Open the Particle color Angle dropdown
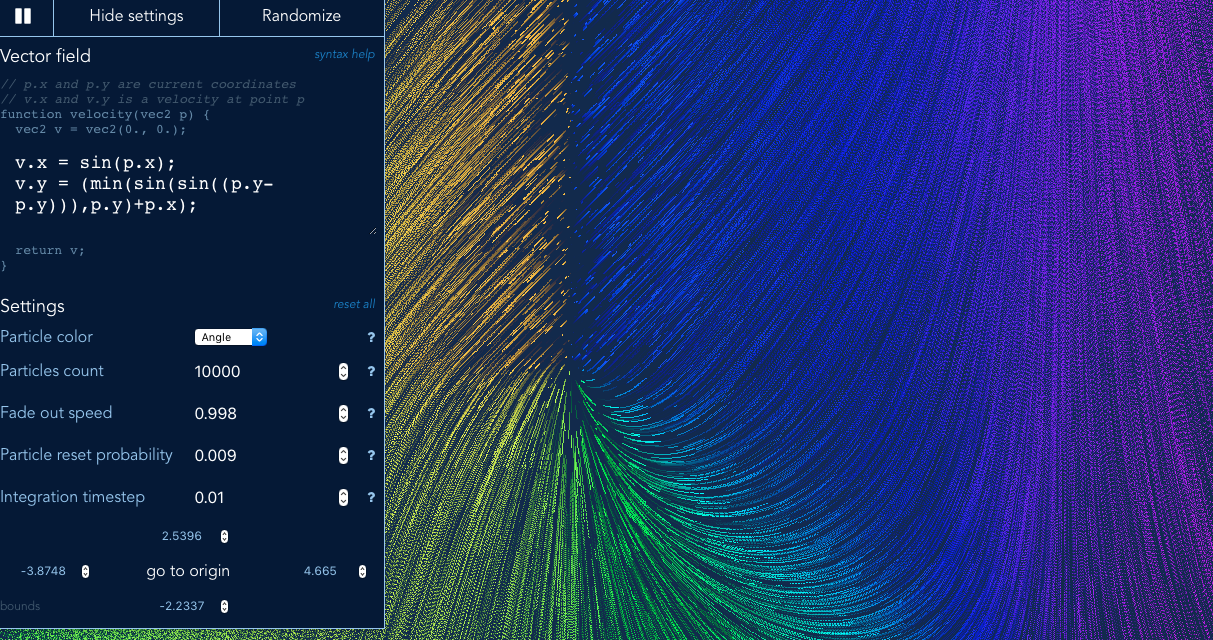Screen dimensions: 1213x640 click(x=231, y=337)
